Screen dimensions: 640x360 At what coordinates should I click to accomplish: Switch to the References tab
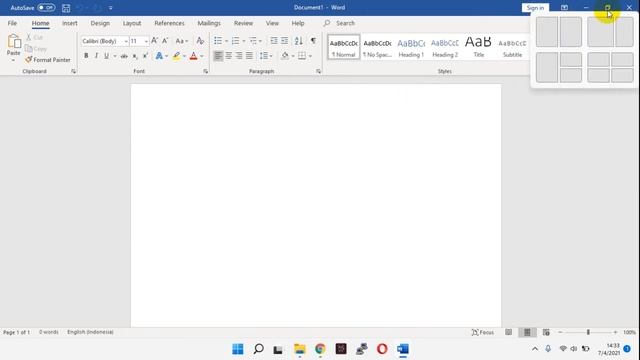(x=169, y=23)
